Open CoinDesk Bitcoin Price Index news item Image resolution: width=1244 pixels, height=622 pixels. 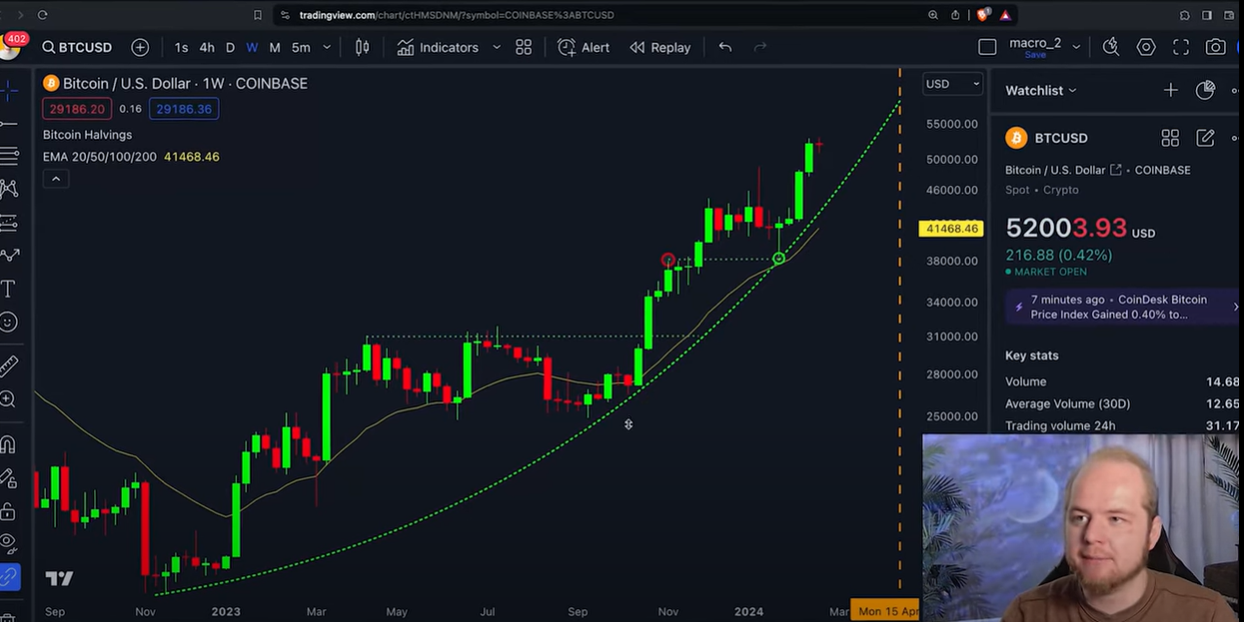click(x=1120, y=307)
